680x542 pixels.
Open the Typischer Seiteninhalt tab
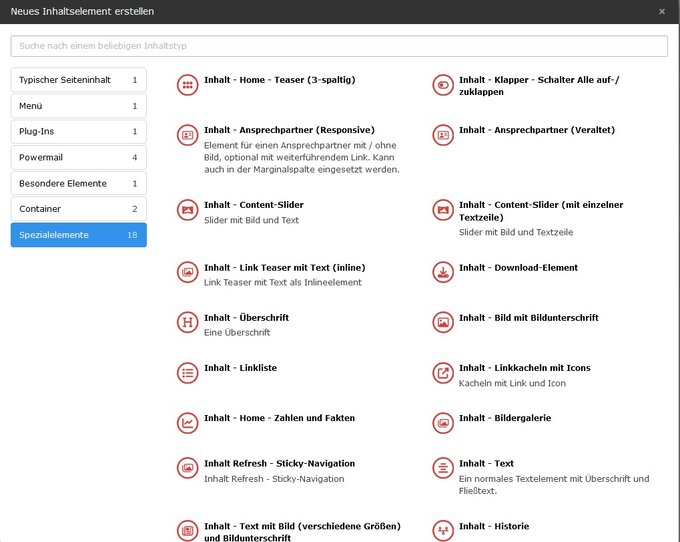click(x=78, y=80)
